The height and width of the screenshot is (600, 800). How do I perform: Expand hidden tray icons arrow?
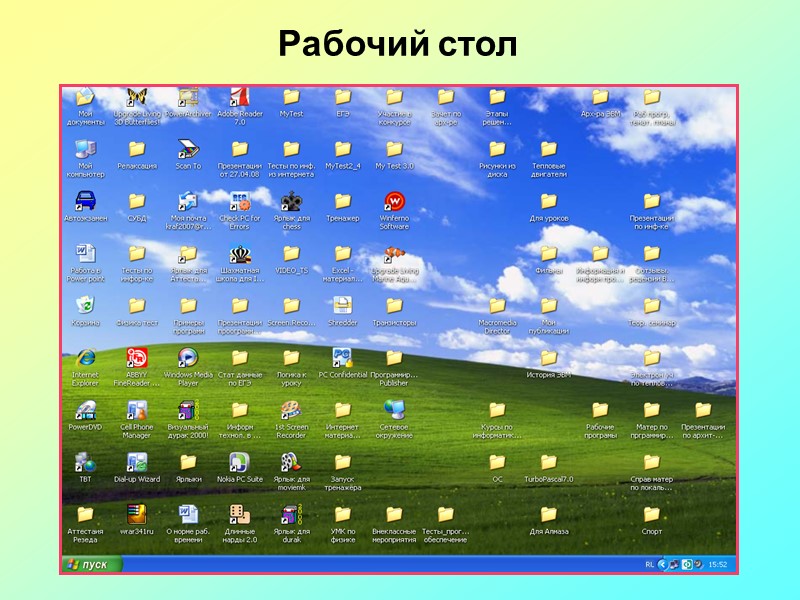[x=662, y=564]
